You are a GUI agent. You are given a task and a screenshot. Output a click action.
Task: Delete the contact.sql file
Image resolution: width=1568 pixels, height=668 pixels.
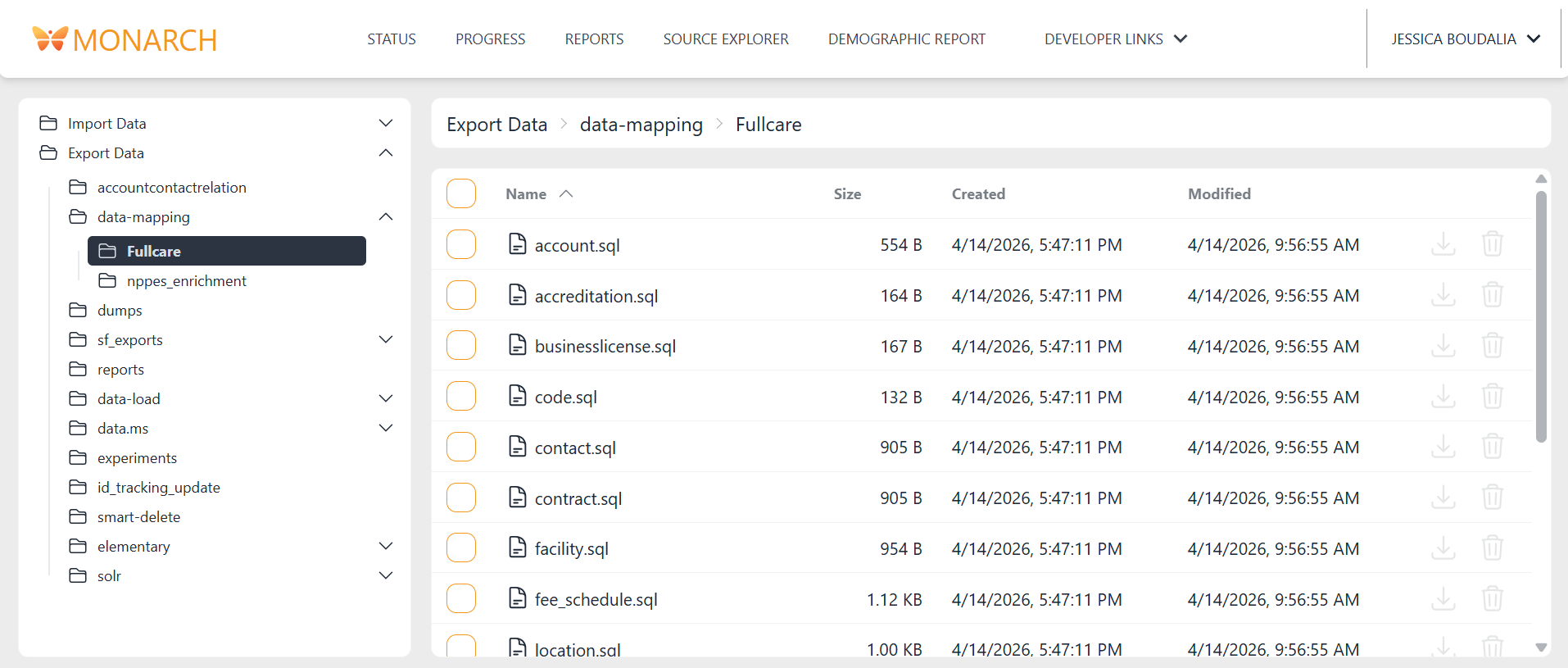1492,447
